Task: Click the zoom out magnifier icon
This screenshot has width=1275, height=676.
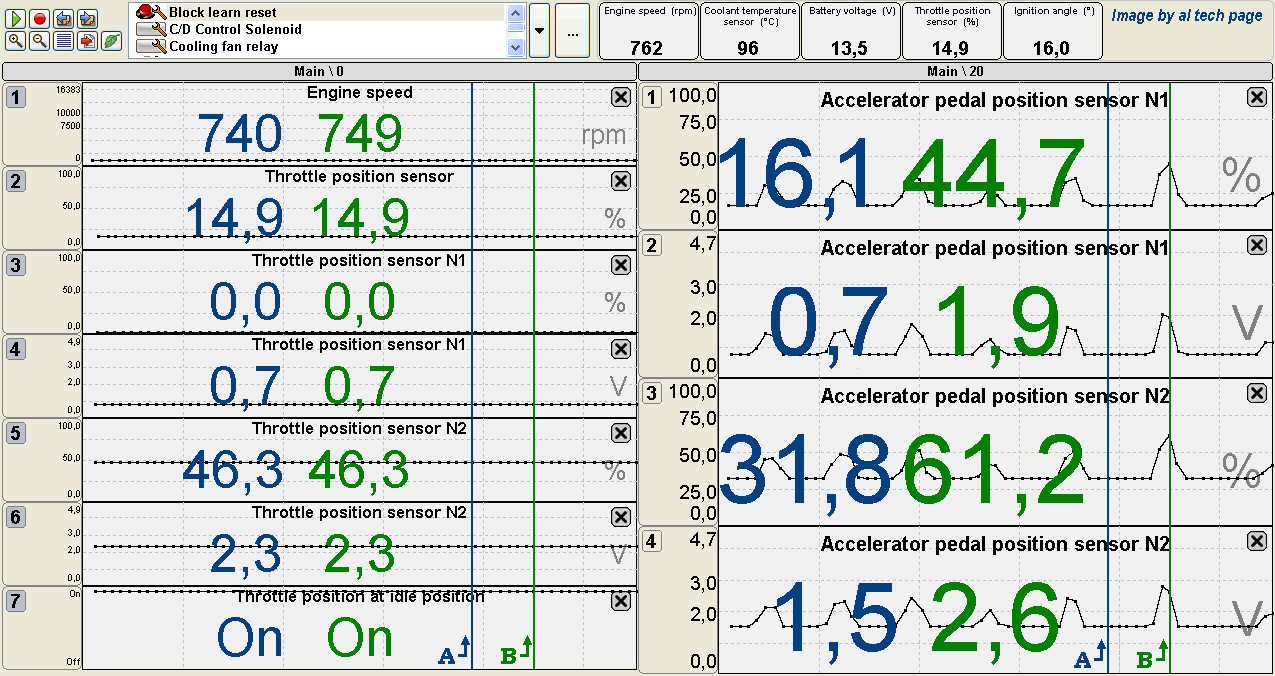Action: point(39,41)
